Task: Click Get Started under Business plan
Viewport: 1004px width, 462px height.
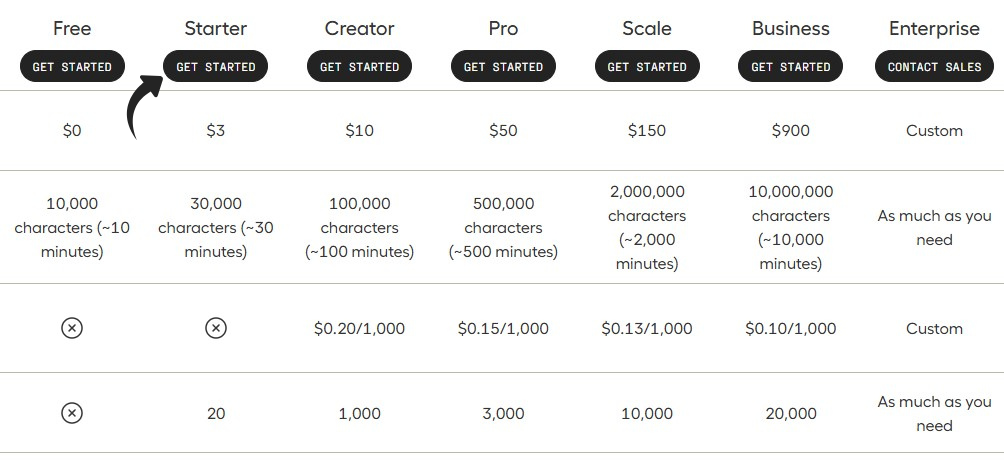Action: [x=790, y=67]
